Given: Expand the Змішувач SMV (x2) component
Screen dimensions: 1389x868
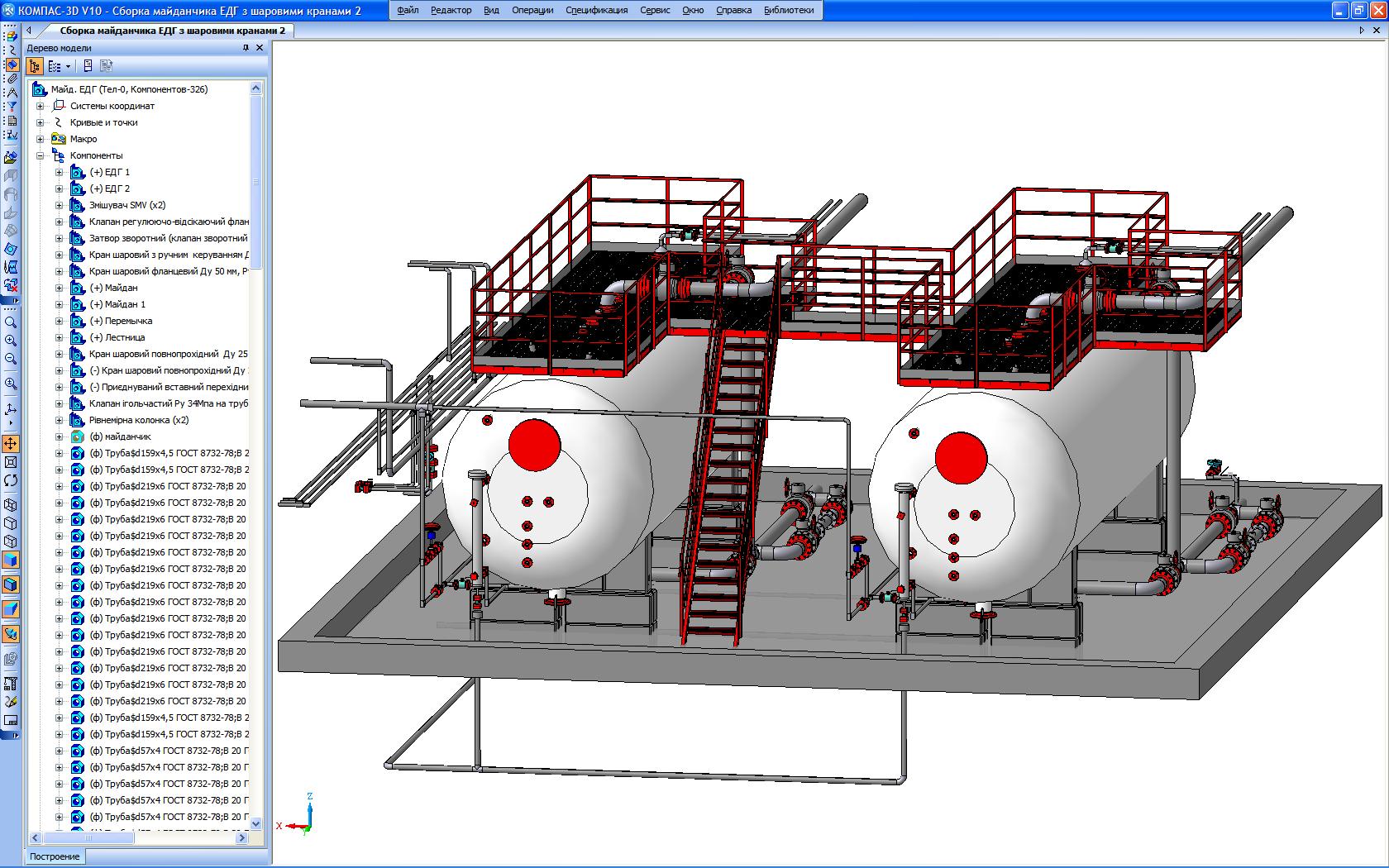Looking at the screenshot, I should pyautogui.click(x=59, y=205).
